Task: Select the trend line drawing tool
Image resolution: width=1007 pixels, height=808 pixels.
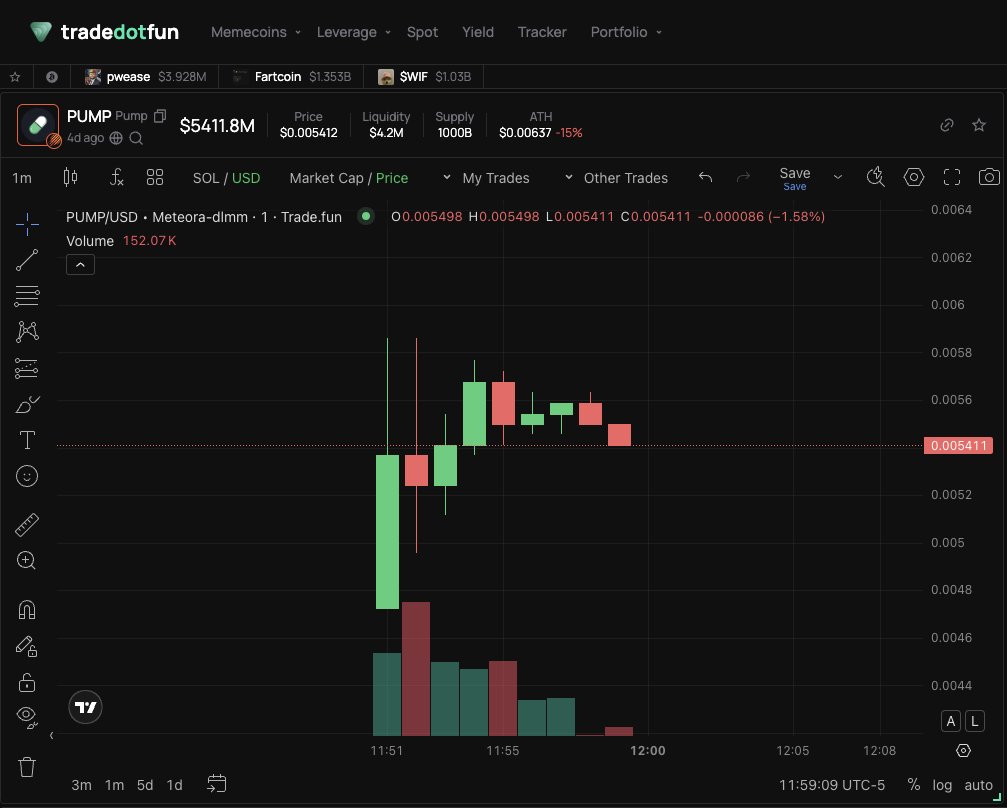Action: [27, 260]
